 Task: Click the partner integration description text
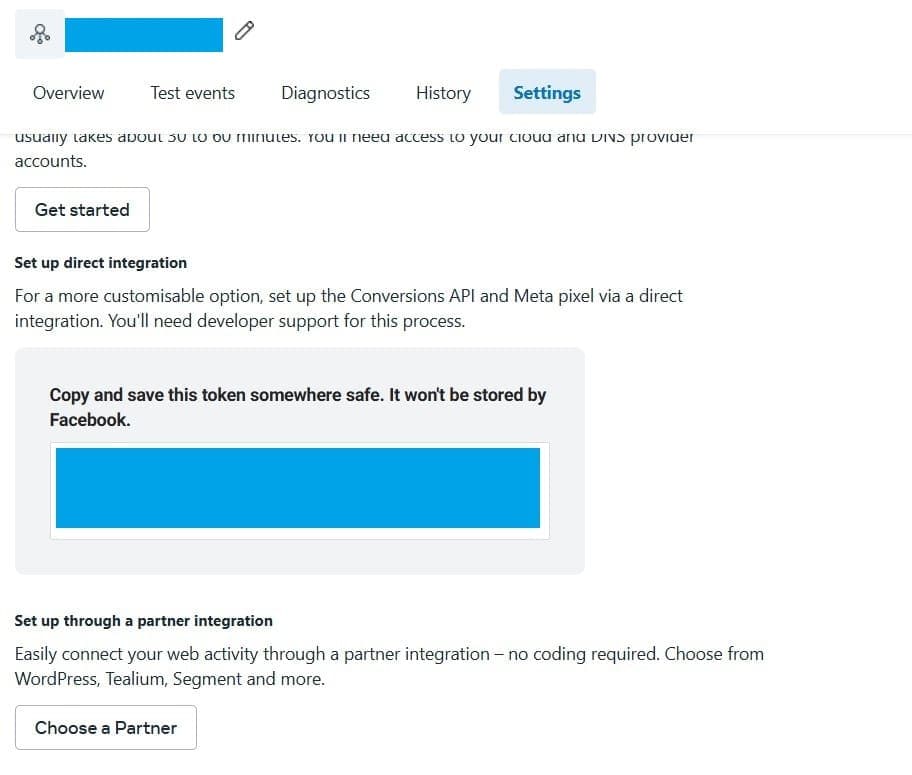389,665
